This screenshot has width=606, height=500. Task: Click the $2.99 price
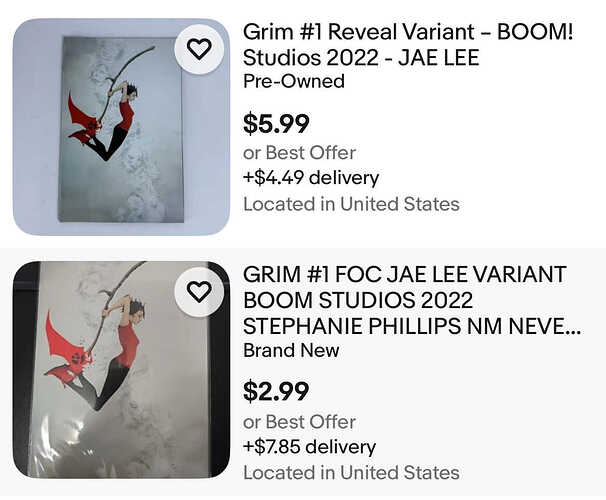pyautogui.click(x=276, y=392)
